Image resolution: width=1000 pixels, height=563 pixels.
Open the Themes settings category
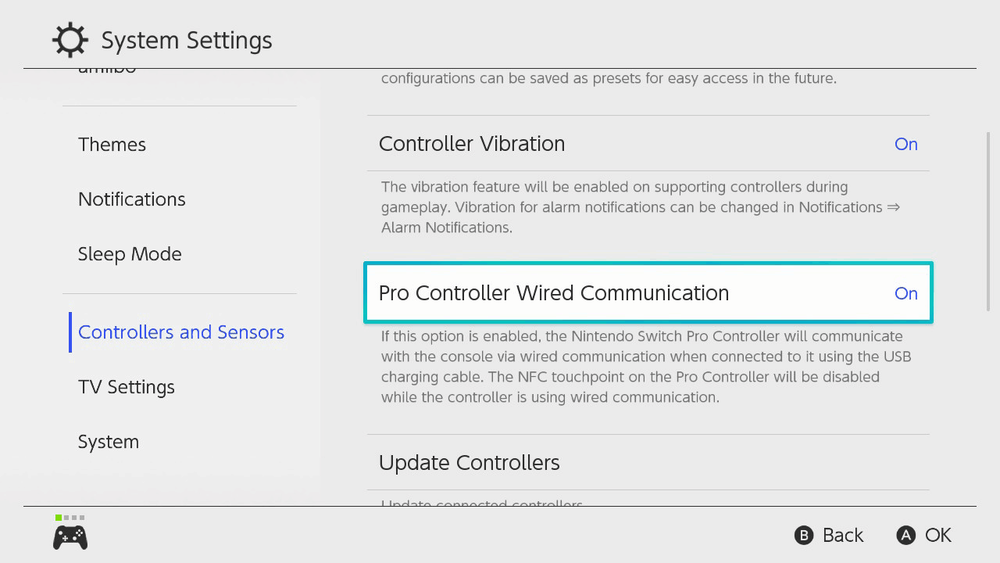point(112,145)
